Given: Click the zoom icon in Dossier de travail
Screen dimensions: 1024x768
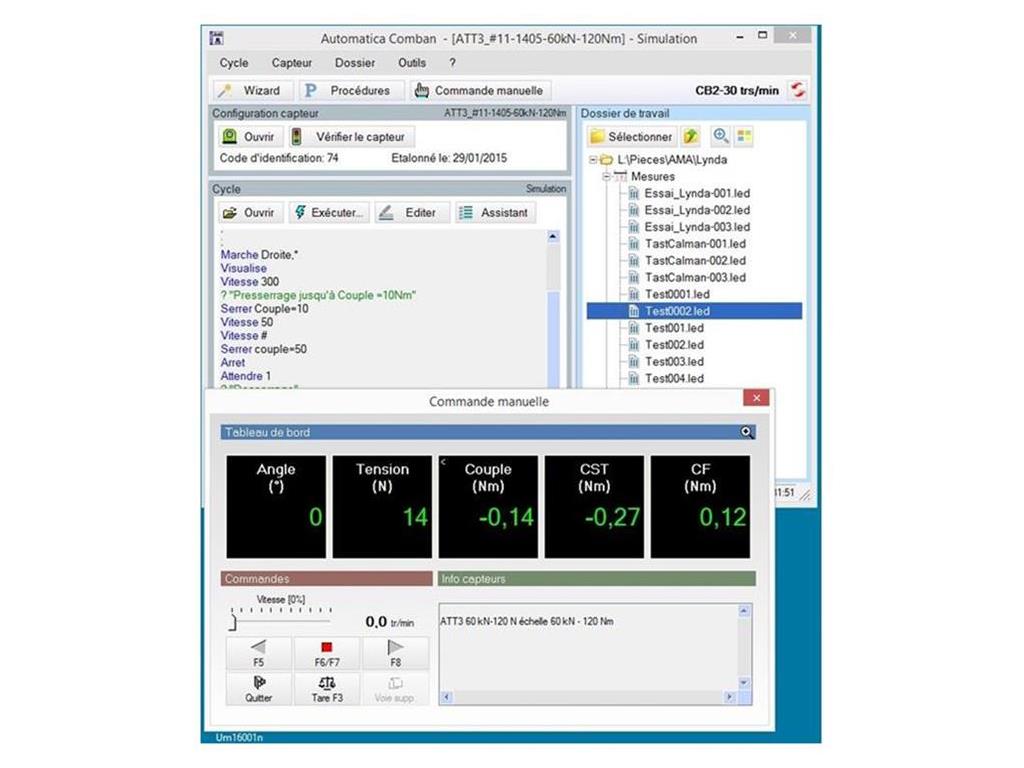Looking at the screenshot, I should (720, 136).
